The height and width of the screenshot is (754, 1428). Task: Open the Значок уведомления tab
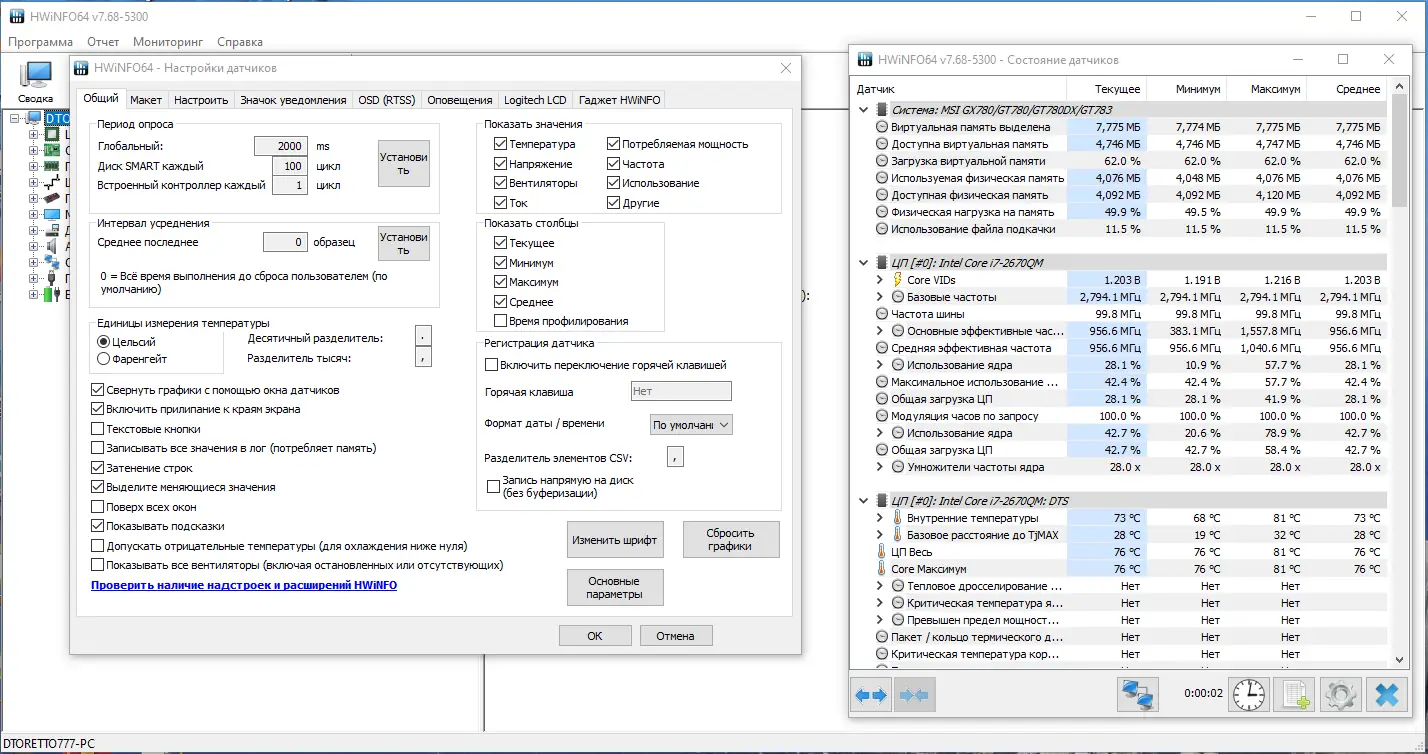click(293, 100)
